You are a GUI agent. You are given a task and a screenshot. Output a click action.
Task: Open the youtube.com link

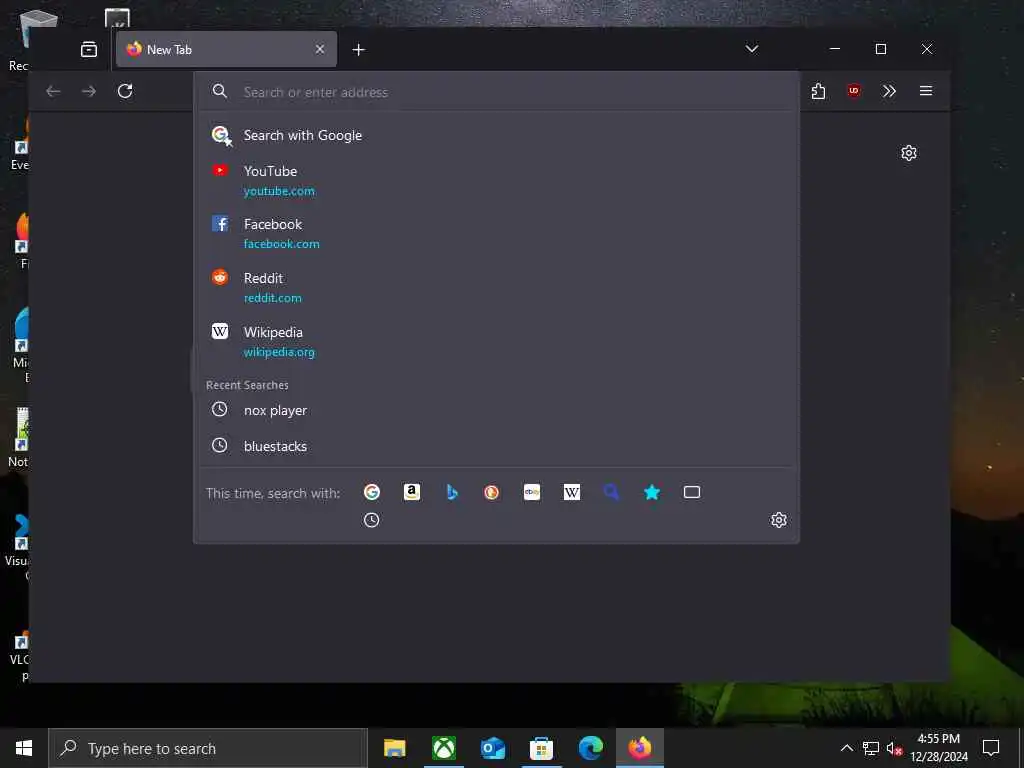click(279, 191)
